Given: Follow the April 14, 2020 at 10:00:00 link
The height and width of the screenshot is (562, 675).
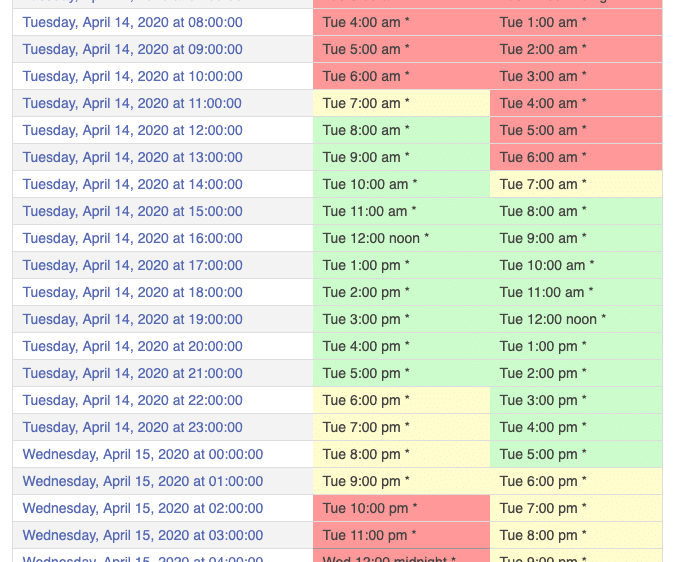Looking at the screenshot, I should [132, 76].
